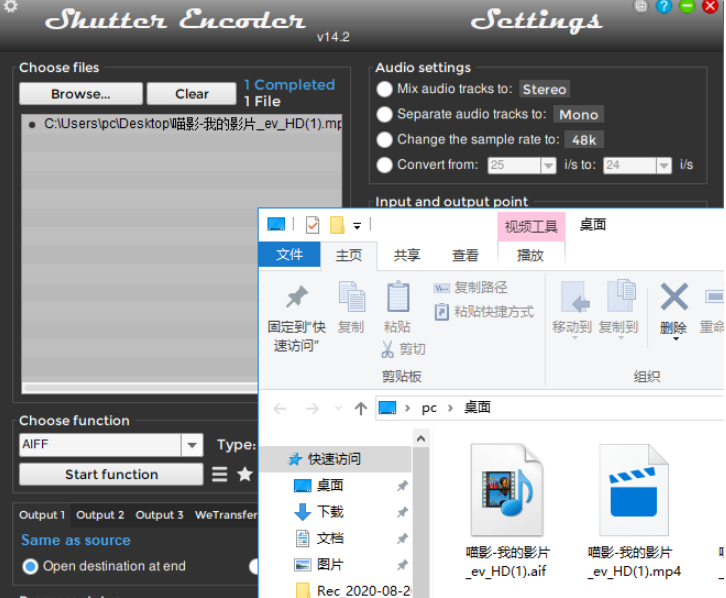Viewport: 726px width, 598px height.
Task: Open the 文件 File tab
Action: click(x=289, y=255)
